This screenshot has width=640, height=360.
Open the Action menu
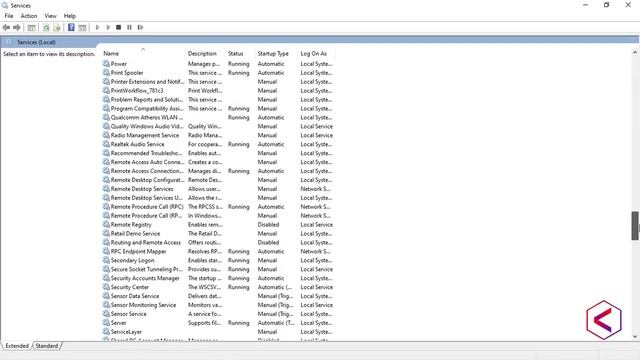(29, 16)
